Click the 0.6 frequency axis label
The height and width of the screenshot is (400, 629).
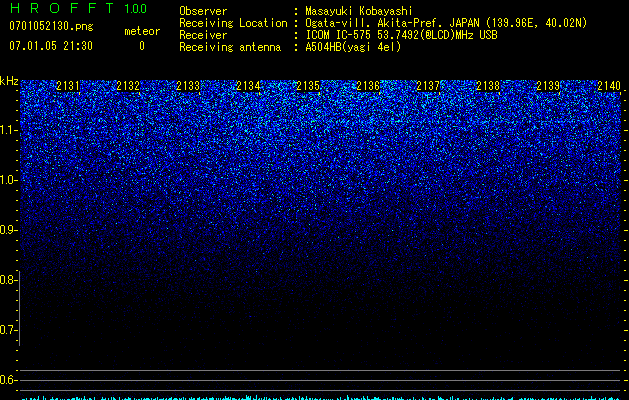pos(8,380)
